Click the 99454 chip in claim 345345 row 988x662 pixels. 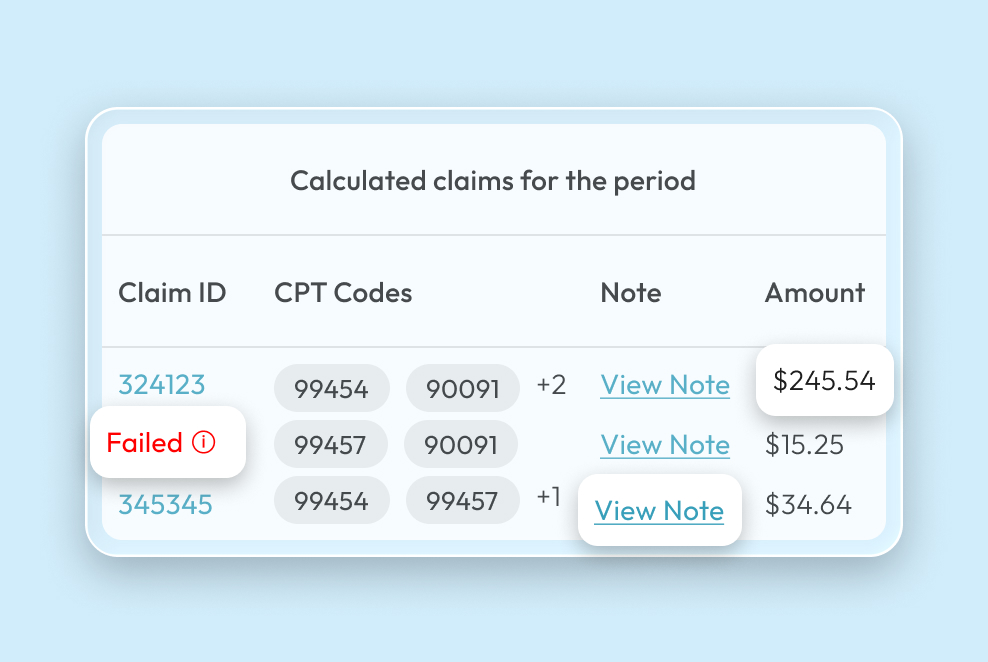[332, 500]
